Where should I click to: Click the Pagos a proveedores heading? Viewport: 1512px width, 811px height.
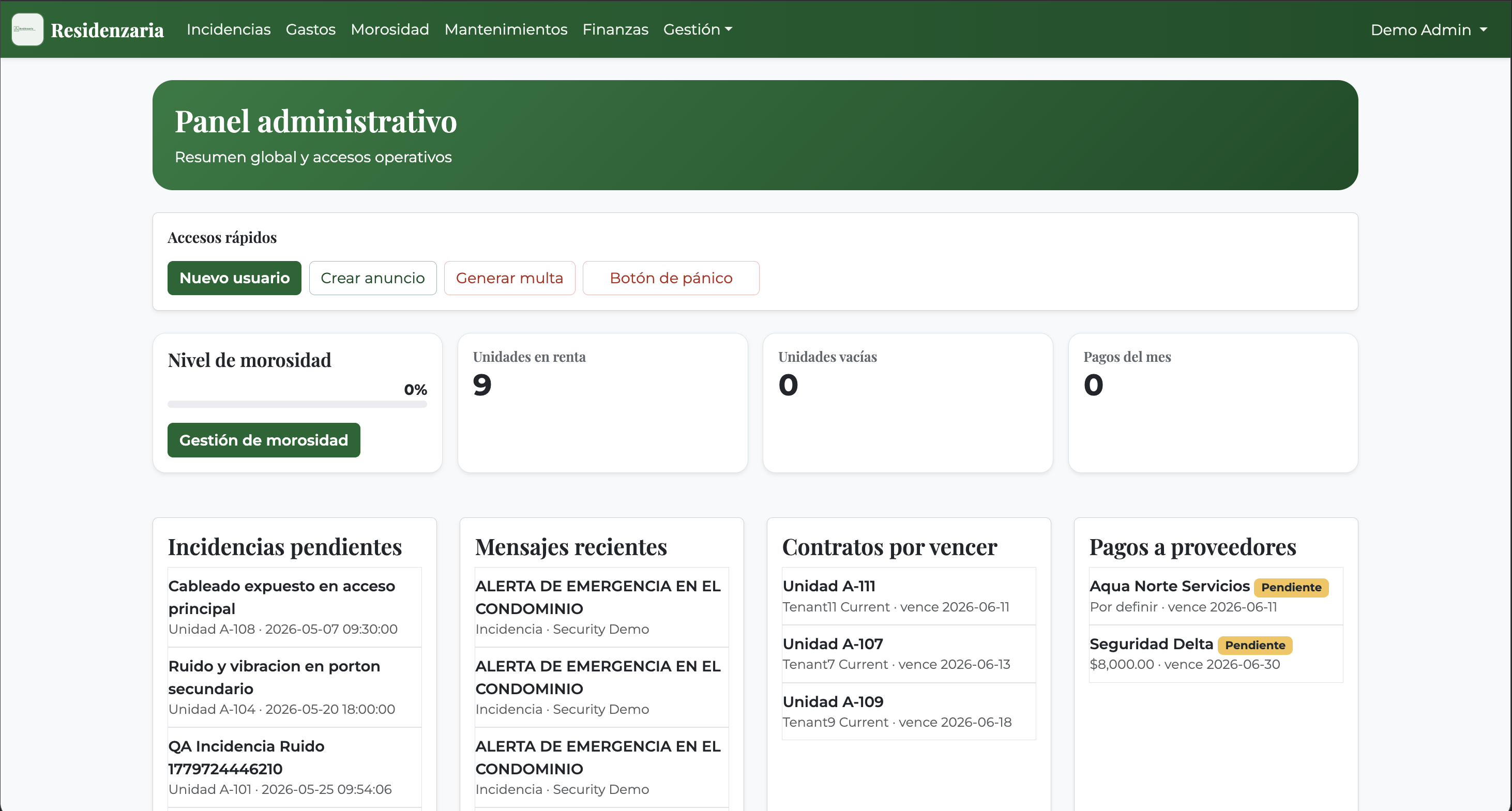1192,547
